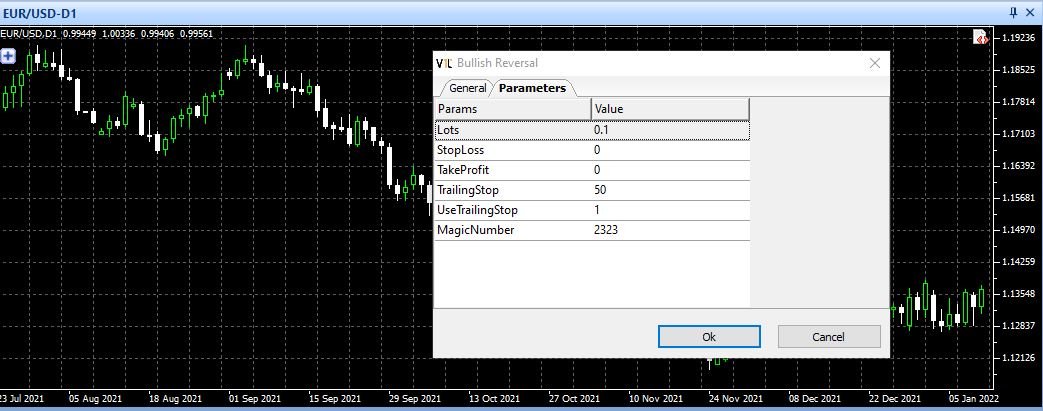Edit the StopLoss value cell
Image resolution: width=1043 pixels, height=411 pixels.
670,150
